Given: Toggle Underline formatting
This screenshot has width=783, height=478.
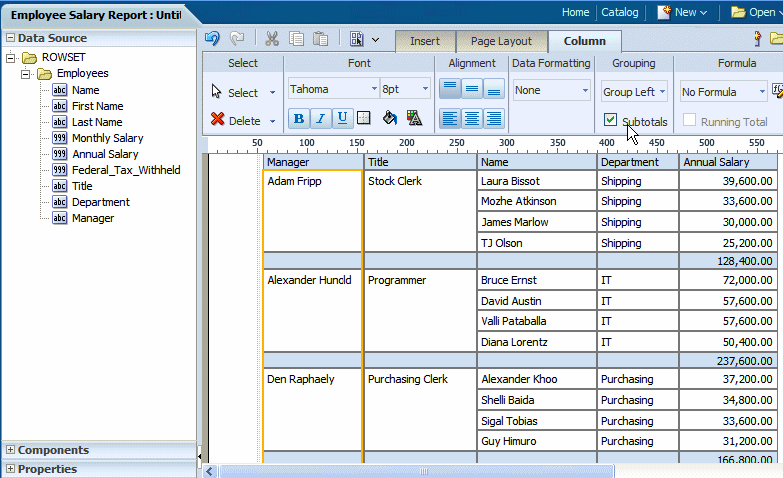Looking at the screenshot, I should (342, 118).
